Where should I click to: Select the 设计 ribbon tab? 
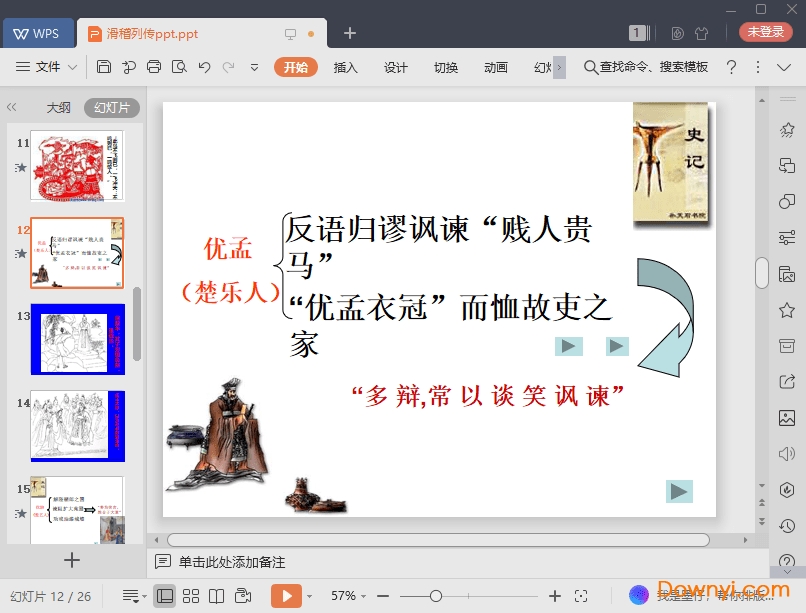[396, 67]
